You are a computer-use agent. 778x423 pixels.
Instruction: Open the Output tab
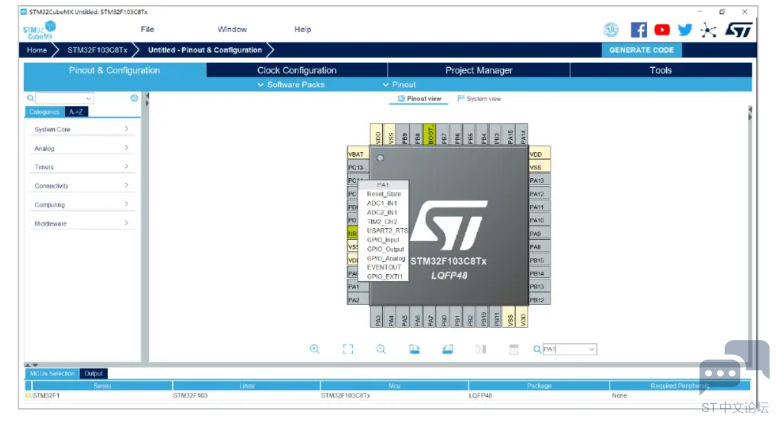click(x=93, y=373)
